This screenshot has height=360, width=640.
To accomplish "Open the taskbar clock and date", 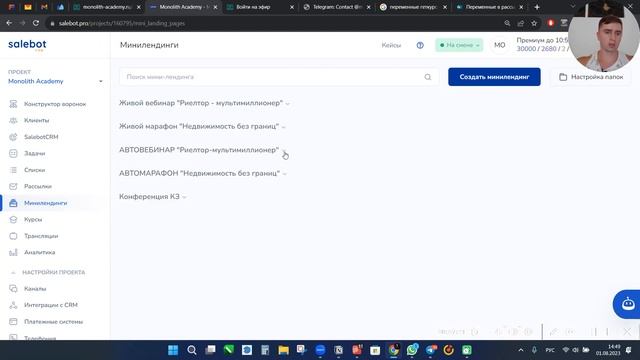I will coord(608,350).
